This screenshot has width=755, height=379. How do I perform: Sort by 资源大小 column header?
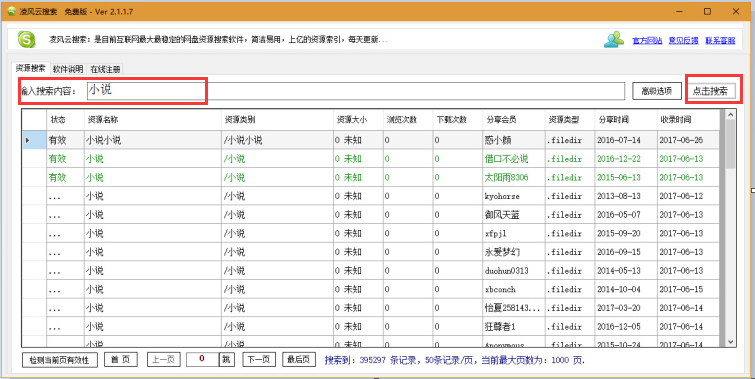358,120
